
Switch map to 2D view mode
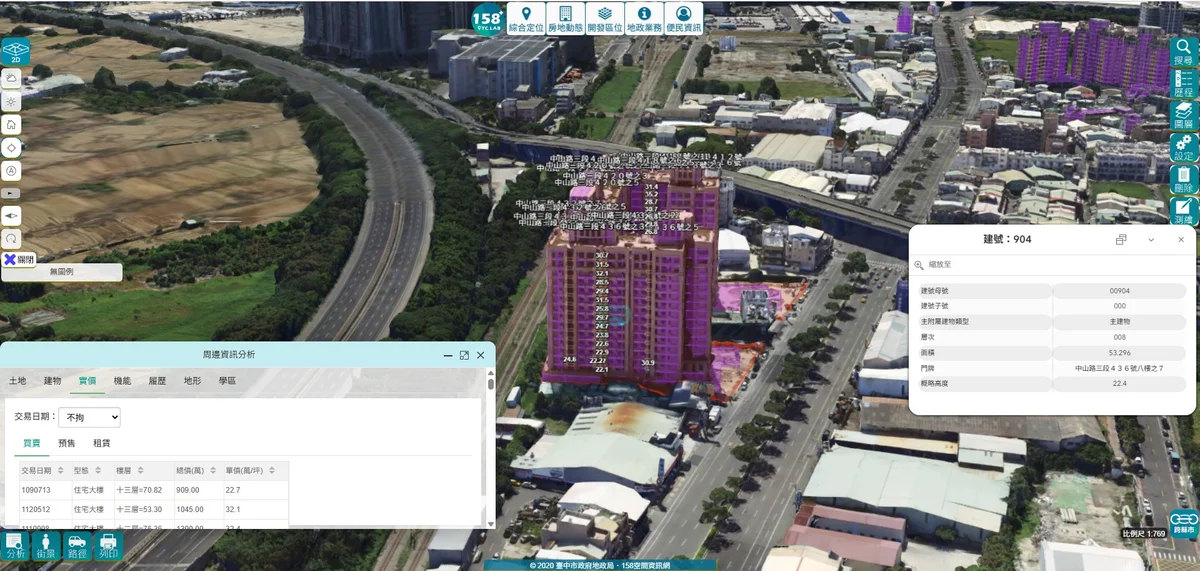point(16,52)
